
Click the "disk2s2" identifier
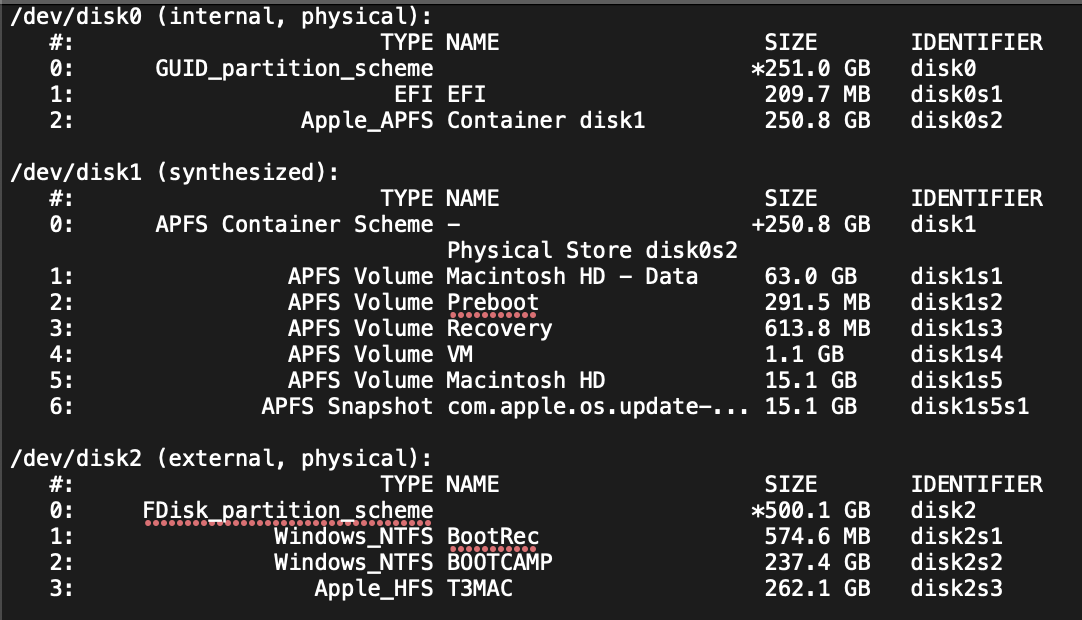[956, 563]
